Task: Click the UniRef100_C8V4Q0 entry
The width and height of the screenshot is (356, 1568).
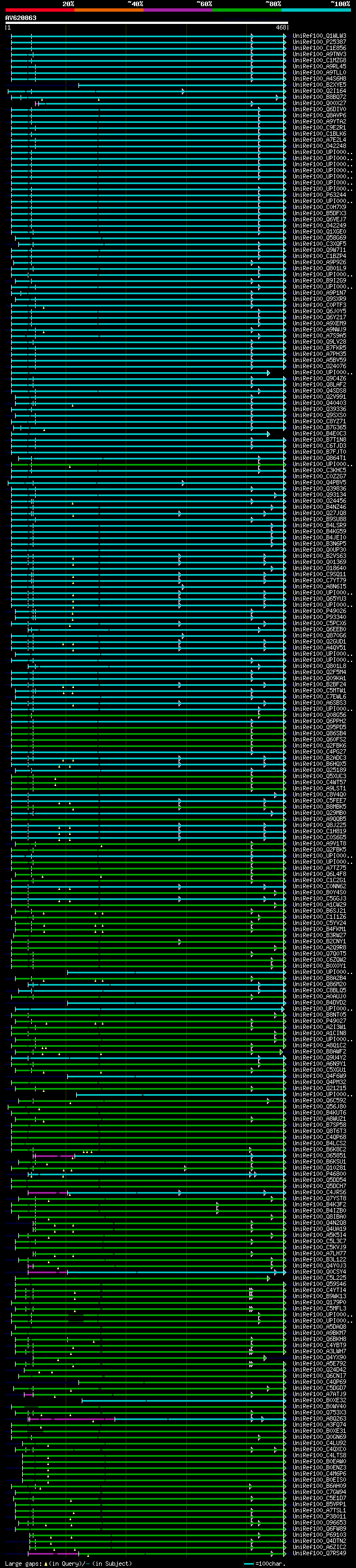Action: tap(319, 794)
